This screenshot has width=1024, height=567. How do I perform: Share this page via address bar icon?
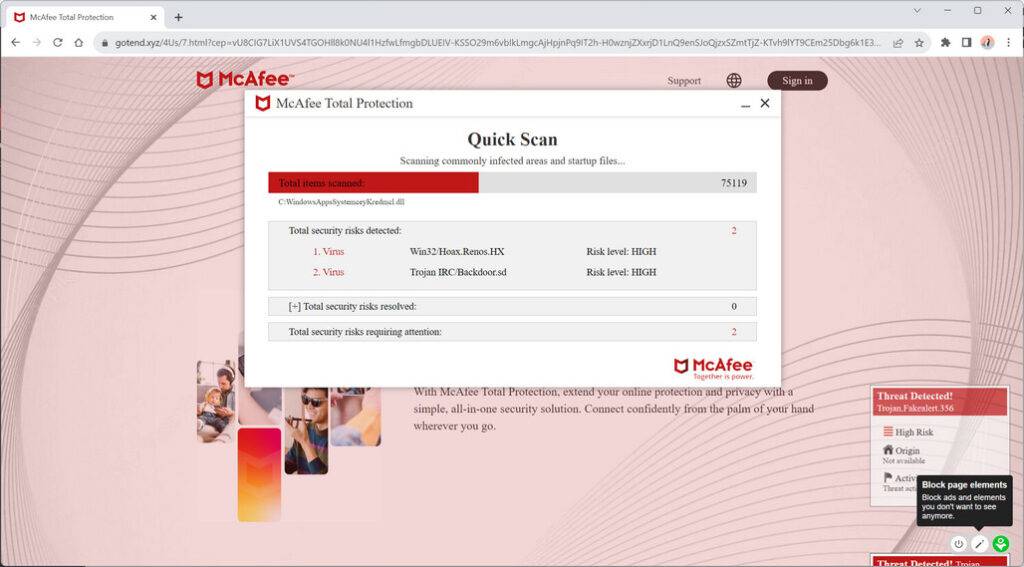[x=898, y=43]
